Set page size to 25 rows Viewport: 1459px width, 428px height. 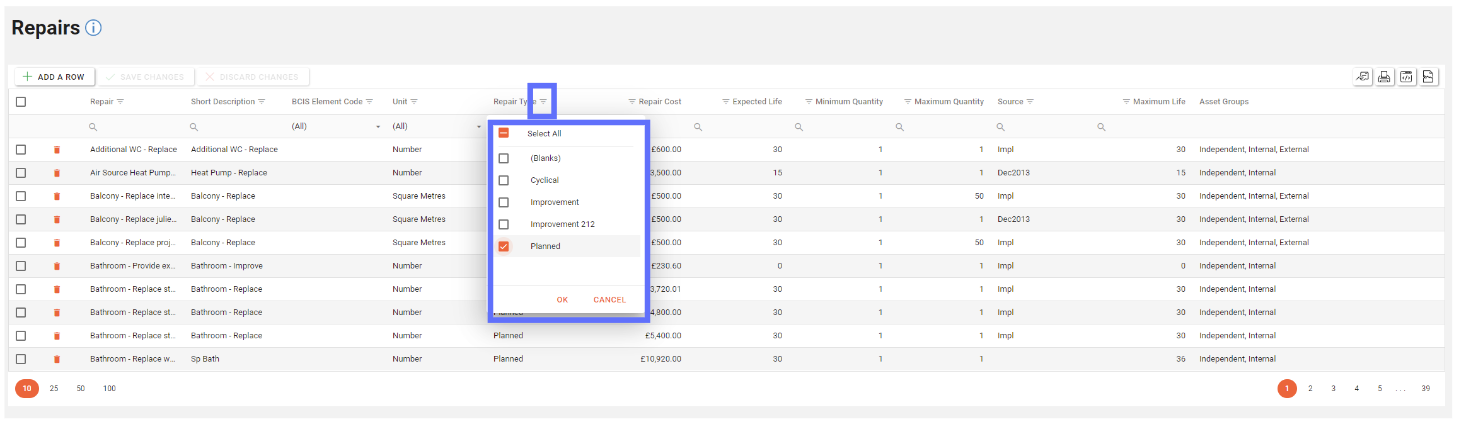point(53,388)
